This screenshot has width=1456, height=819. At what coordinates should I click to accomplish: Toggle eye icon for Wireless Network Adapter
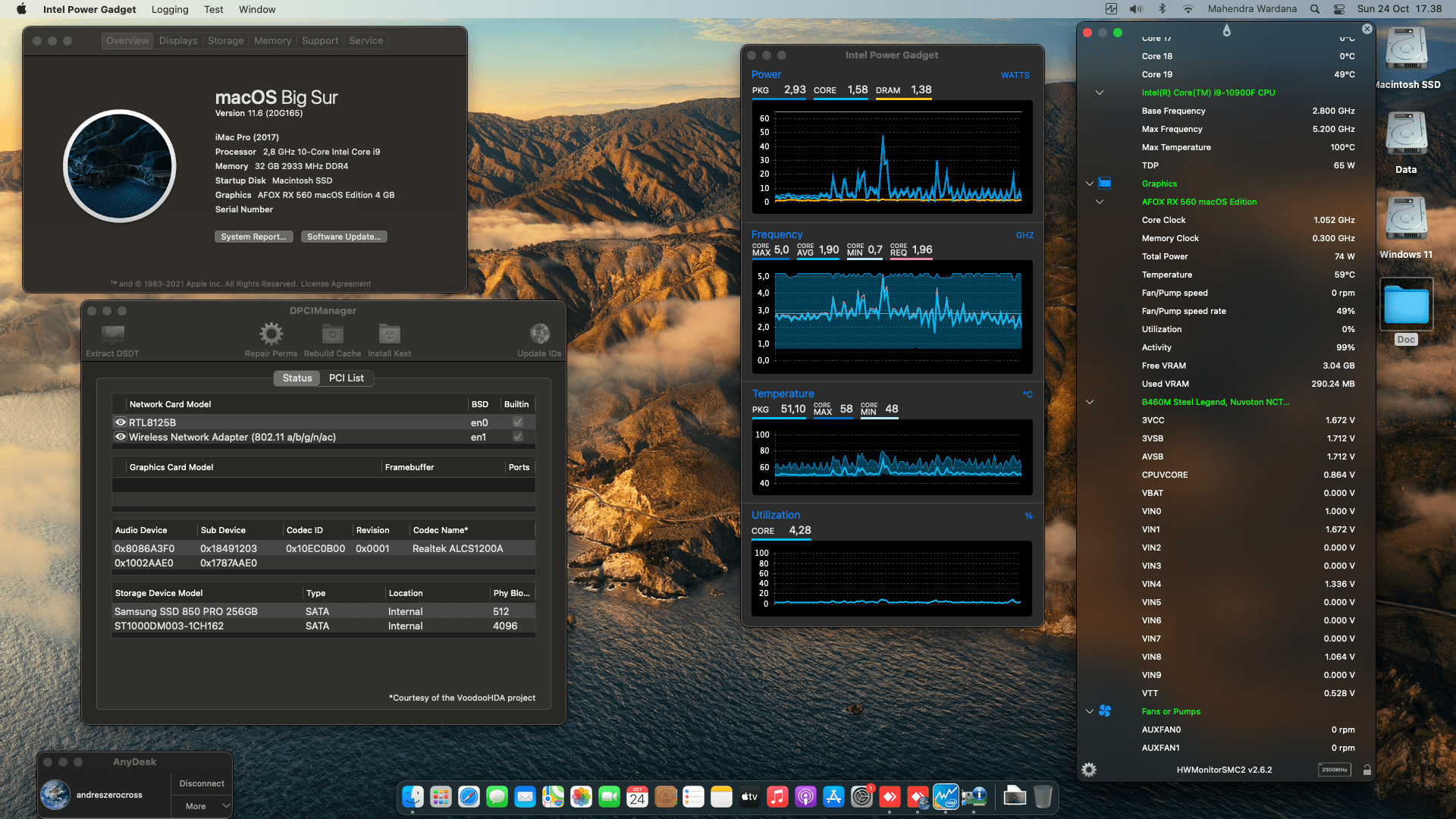(120, 437)
